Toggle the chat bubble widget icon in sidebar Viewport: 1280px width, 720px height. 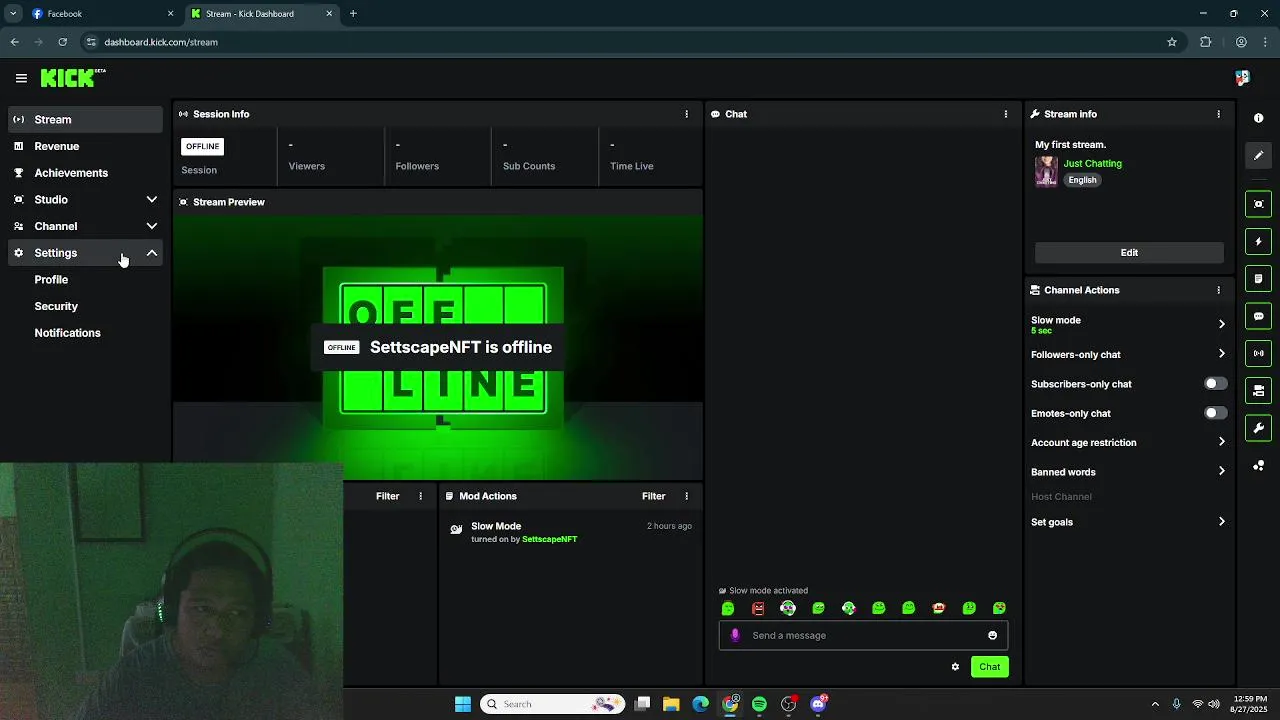tap(1258, 316)
